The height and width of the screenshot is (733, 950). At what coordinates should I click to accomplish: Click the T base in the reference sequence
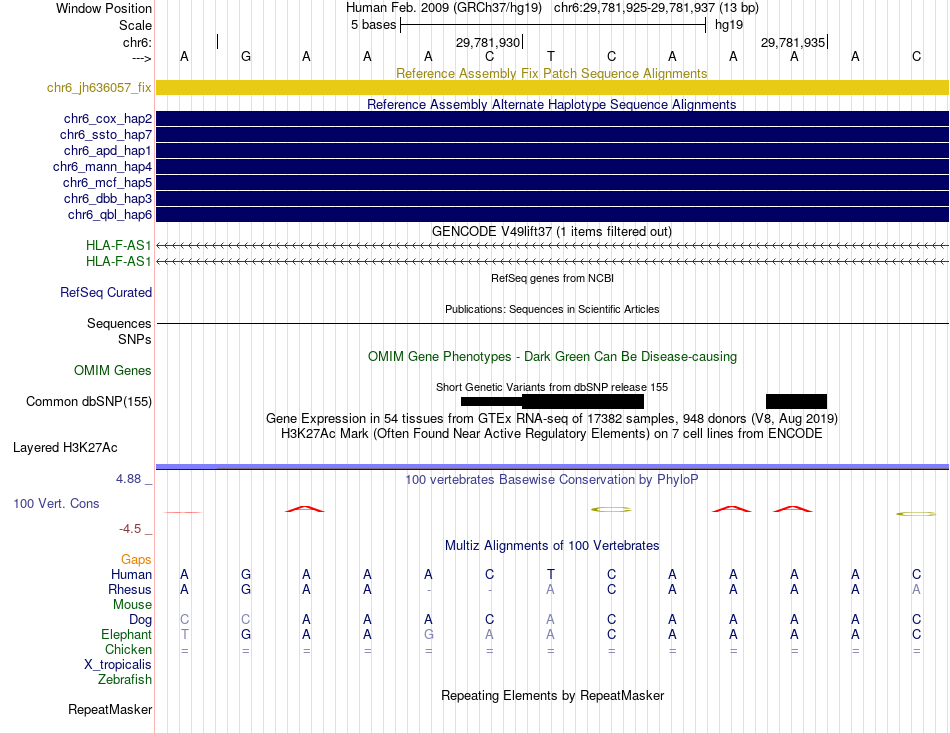pyautogui.click(x=551, y=56)
